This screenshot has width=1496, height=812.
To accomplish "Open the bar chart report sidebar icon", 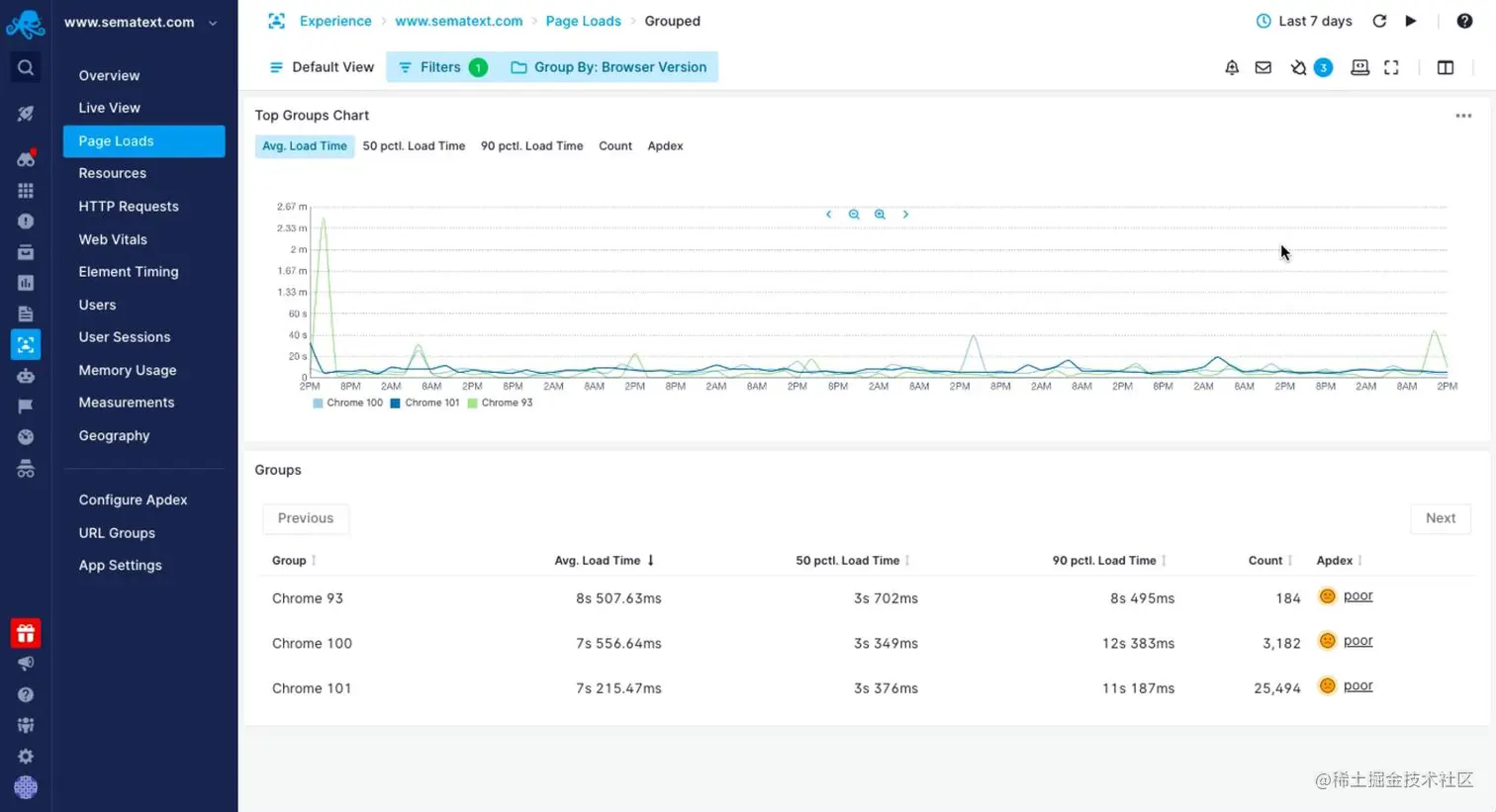I will (26, 283).
